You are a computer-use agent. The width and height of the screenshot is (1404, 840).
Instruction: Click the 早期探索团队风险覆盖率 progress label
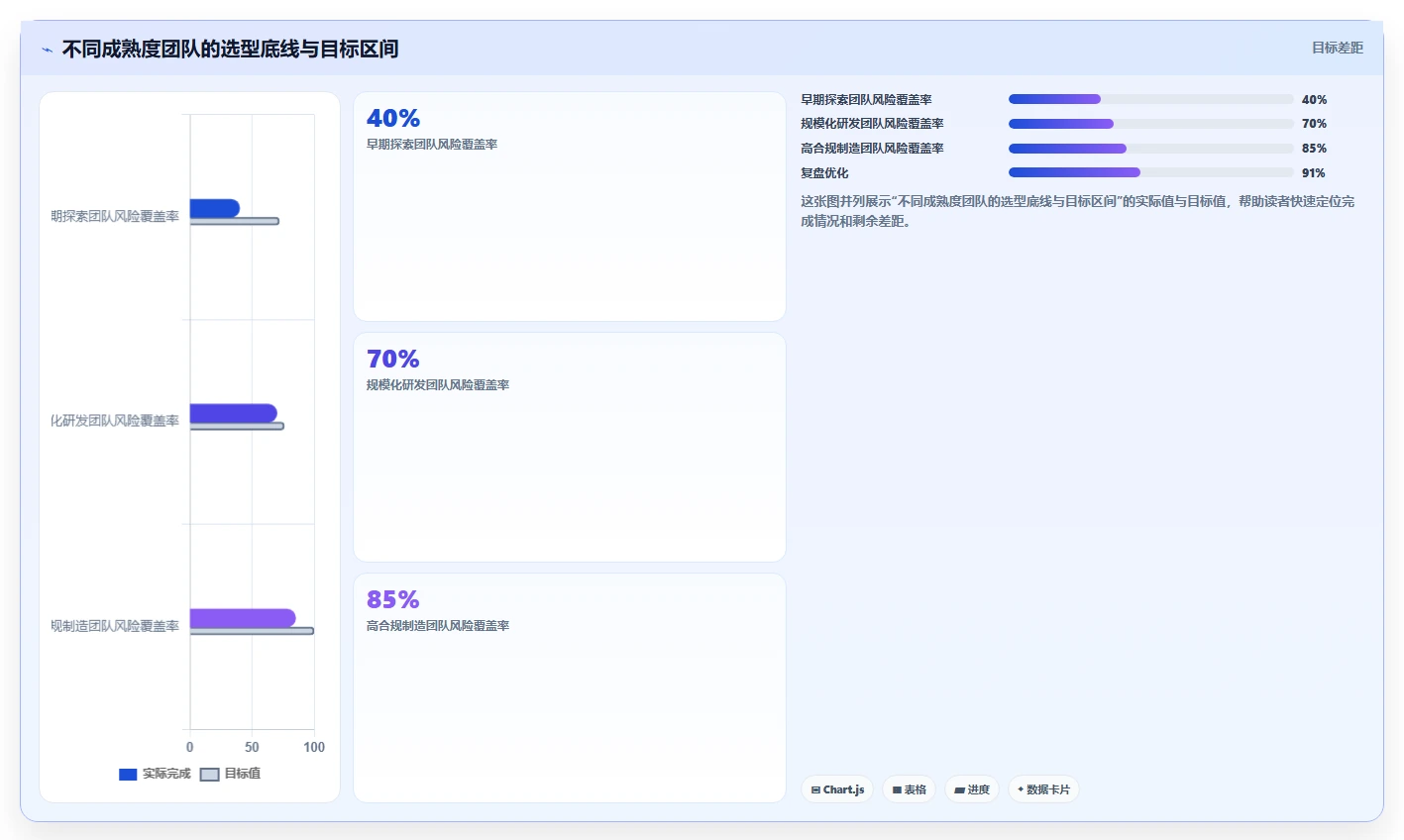(x=866, y=100)
